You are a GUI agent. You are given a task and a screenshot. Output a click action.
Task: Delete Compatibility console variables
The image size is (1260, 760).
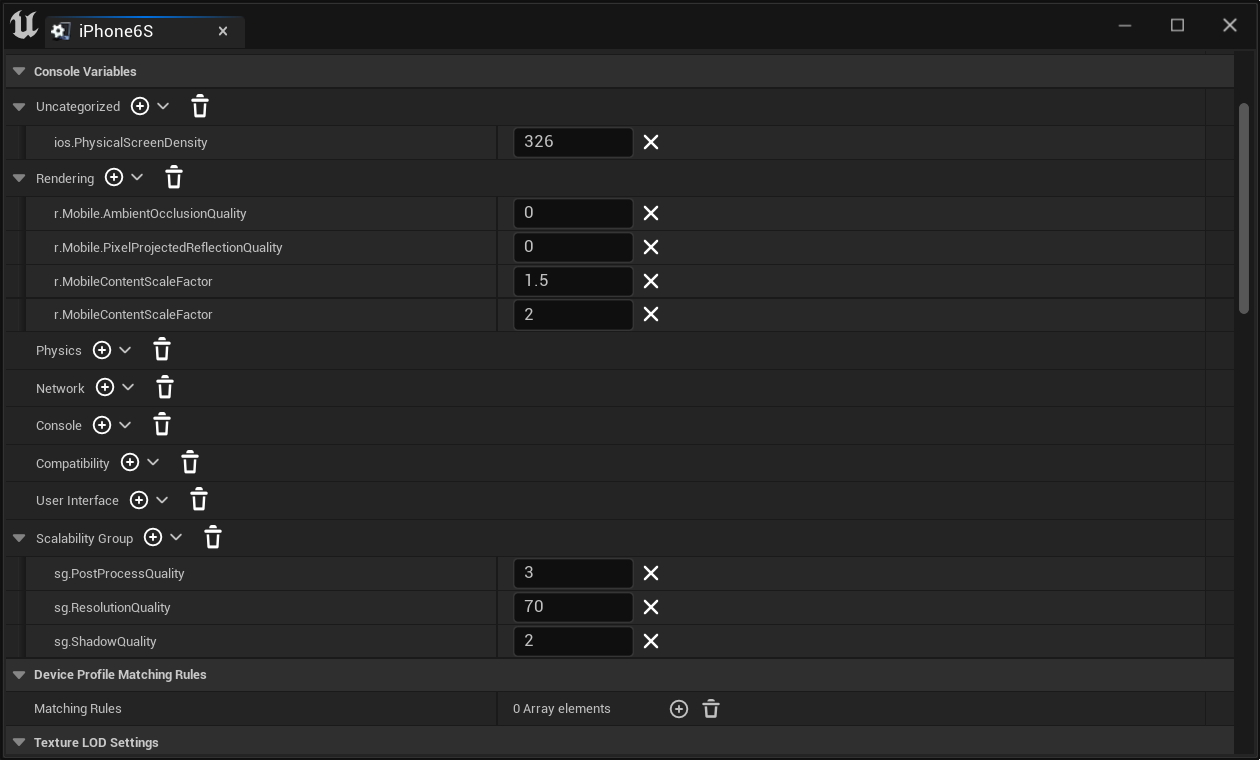point(190,463)
